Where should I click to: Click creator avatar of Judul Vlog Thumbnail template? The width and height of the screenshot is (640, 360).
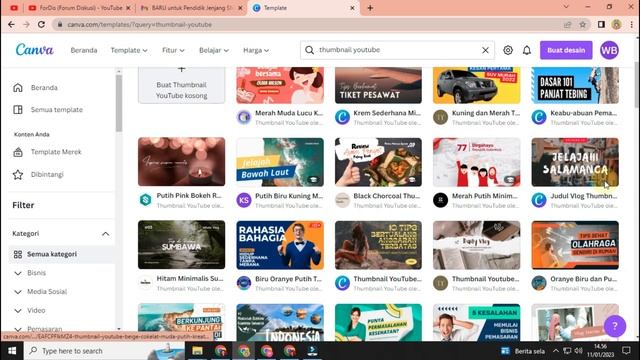pos(539,200)
